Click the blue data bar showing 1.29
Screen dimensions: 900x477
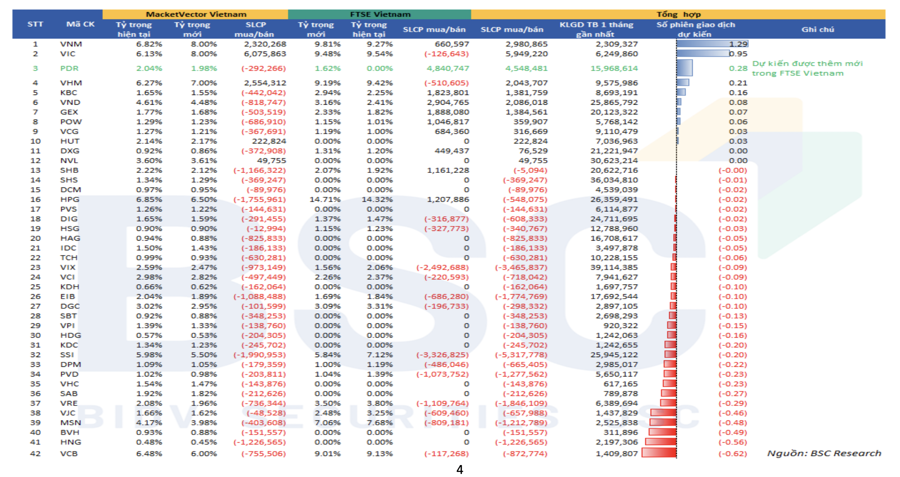click(711, 44)
